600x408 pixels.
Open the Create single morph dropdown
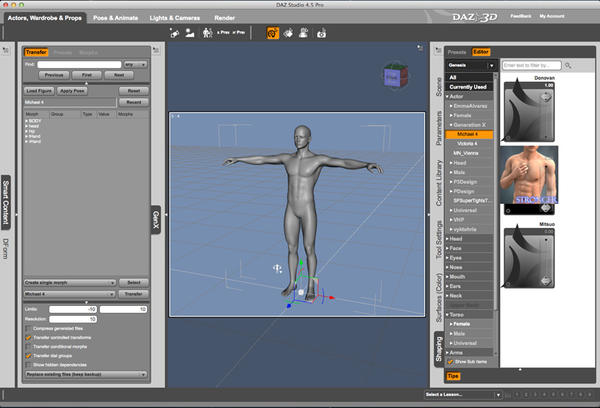(x=70, y=283)
